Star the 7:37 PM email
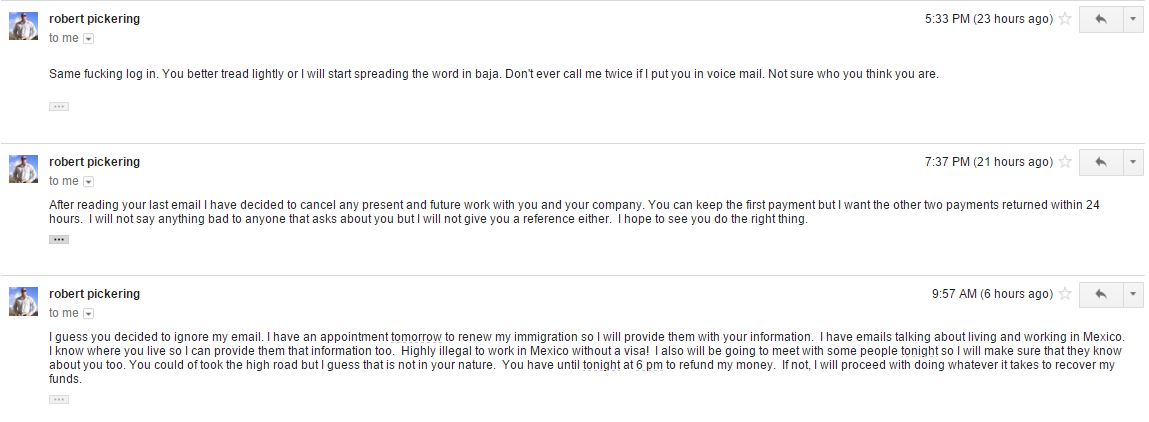 pyautogui.click(x=1065, y=162)
